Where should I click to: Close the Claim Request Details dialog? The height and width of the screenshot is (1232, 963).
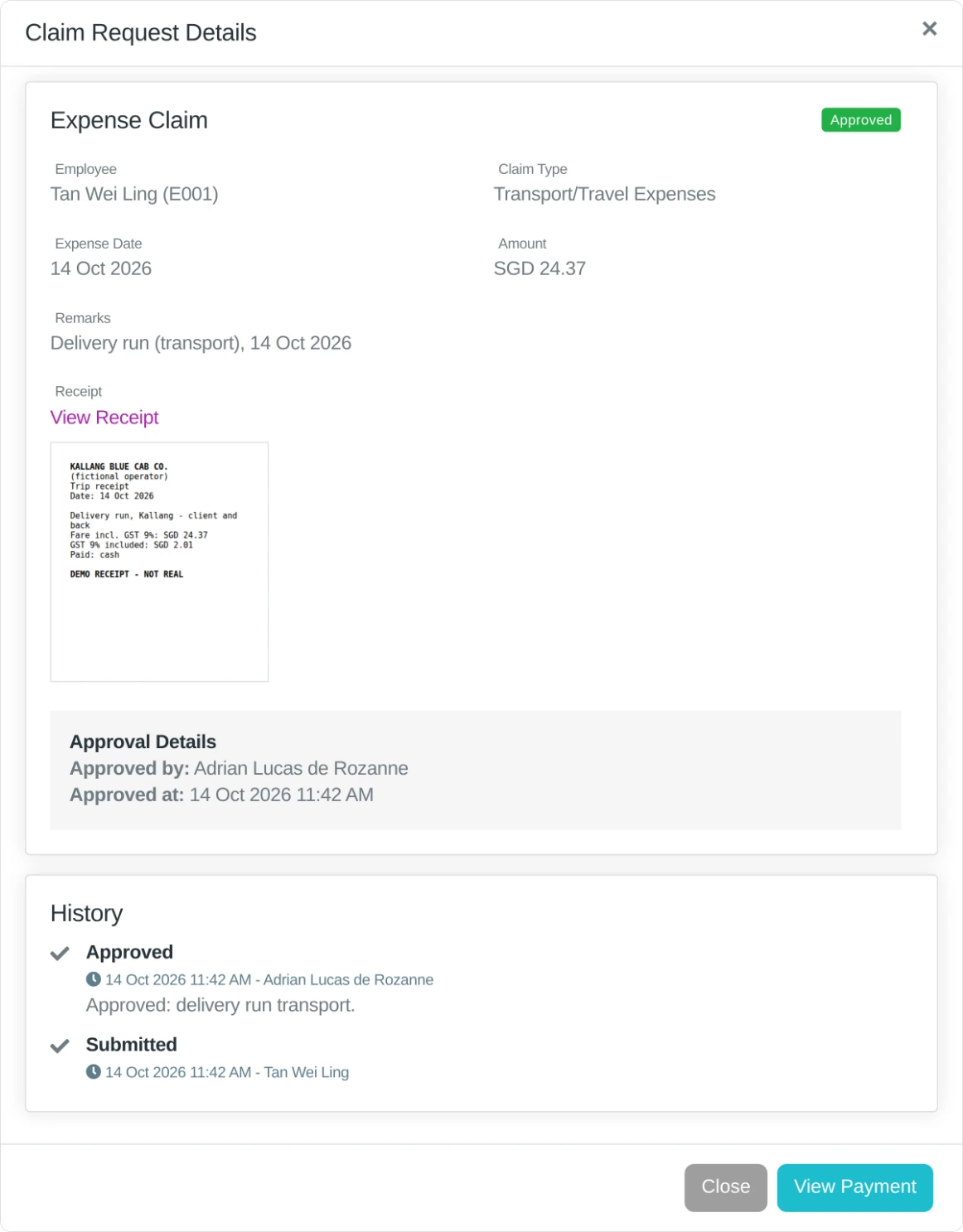(929, 29)
